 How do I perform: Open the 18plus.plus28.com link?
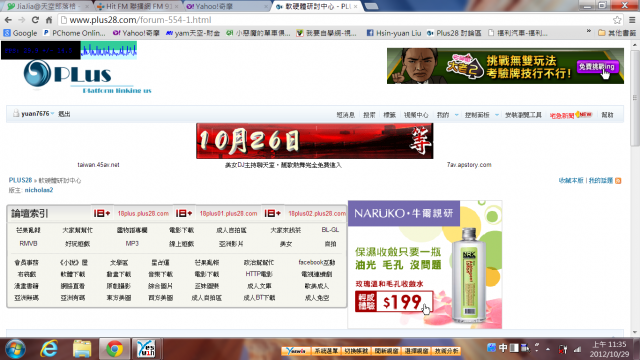point(143,213)
